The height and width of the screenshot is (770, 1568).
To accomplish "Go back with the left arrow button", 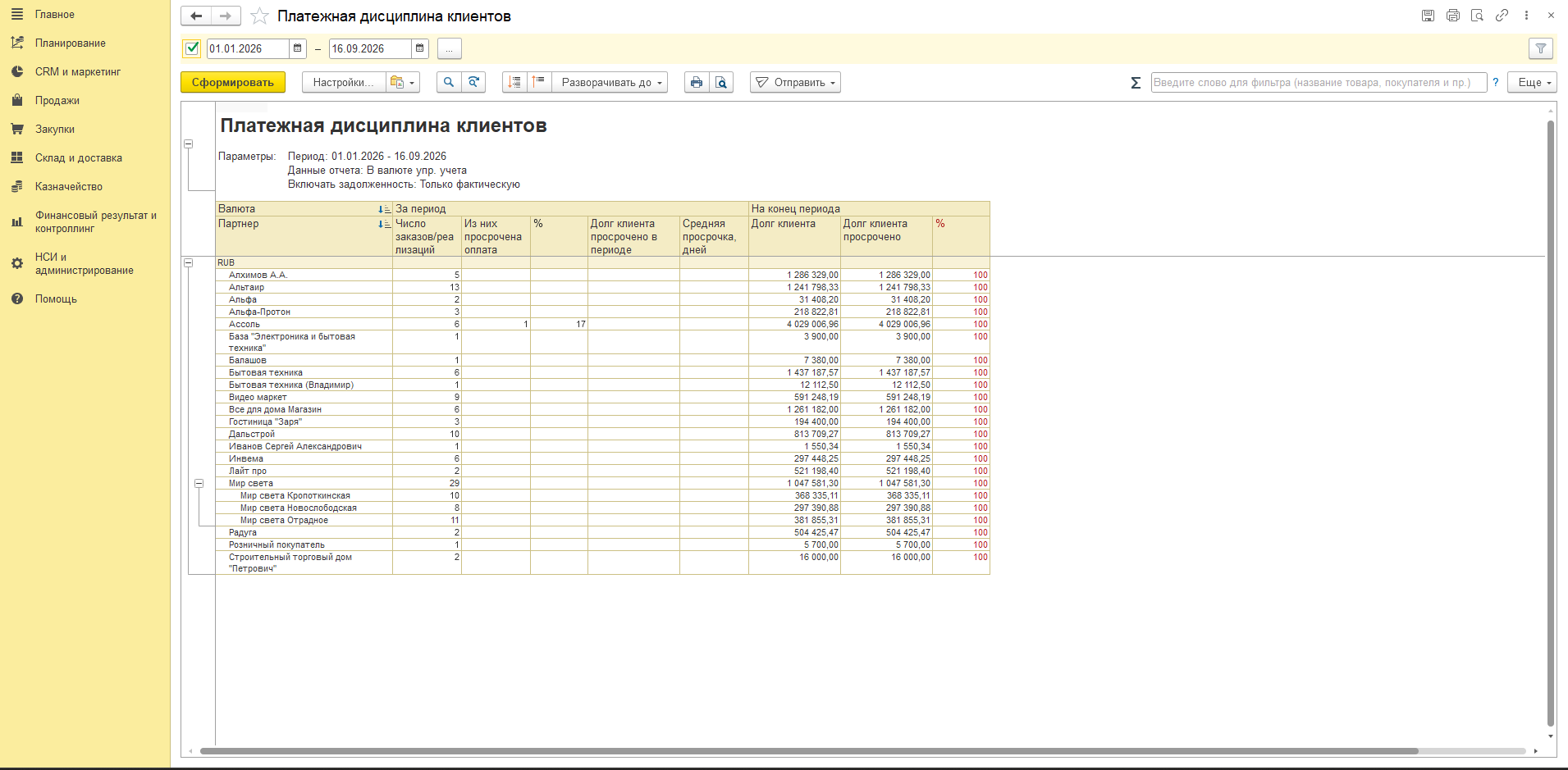I will pos(196,16).
